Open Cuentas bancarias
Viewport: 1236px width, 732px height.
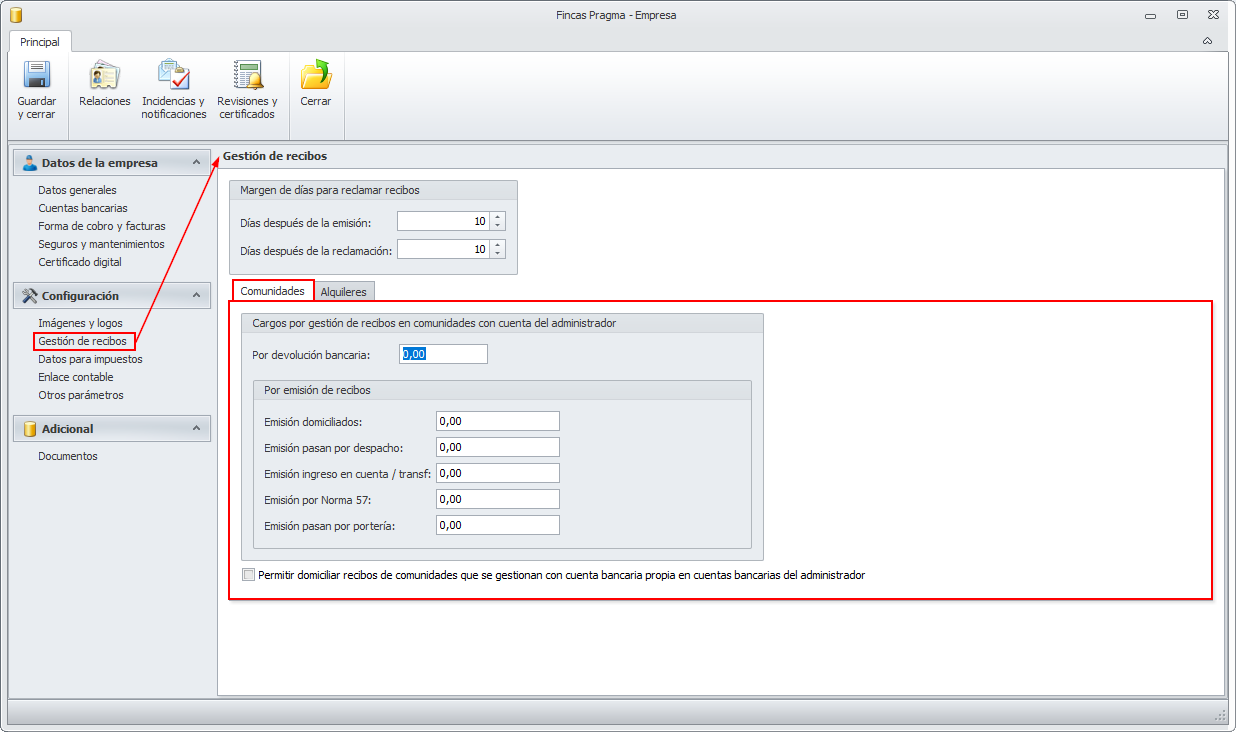[x=83, y=208]
